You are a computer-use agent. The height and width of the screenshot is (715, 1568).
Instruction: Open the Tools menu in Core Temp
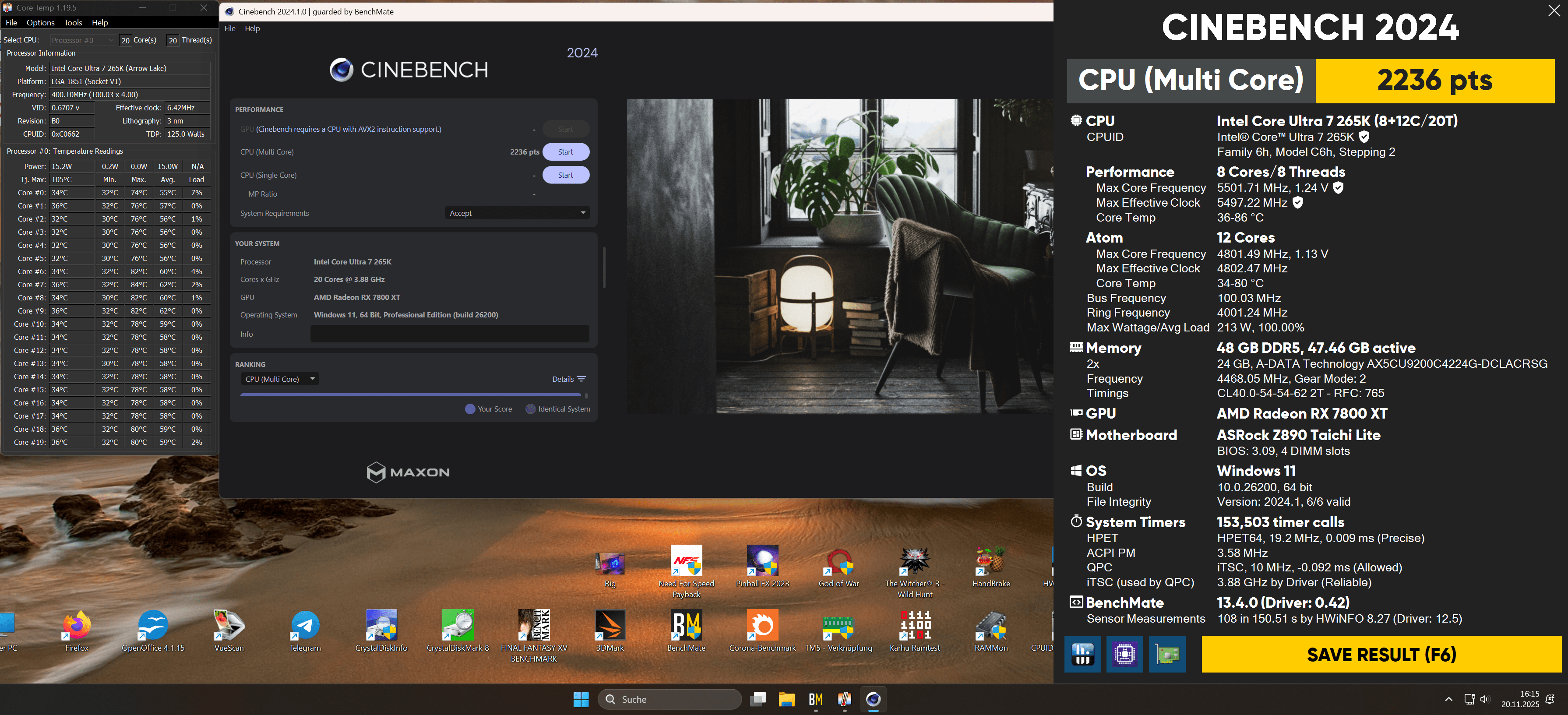[73, 22]
